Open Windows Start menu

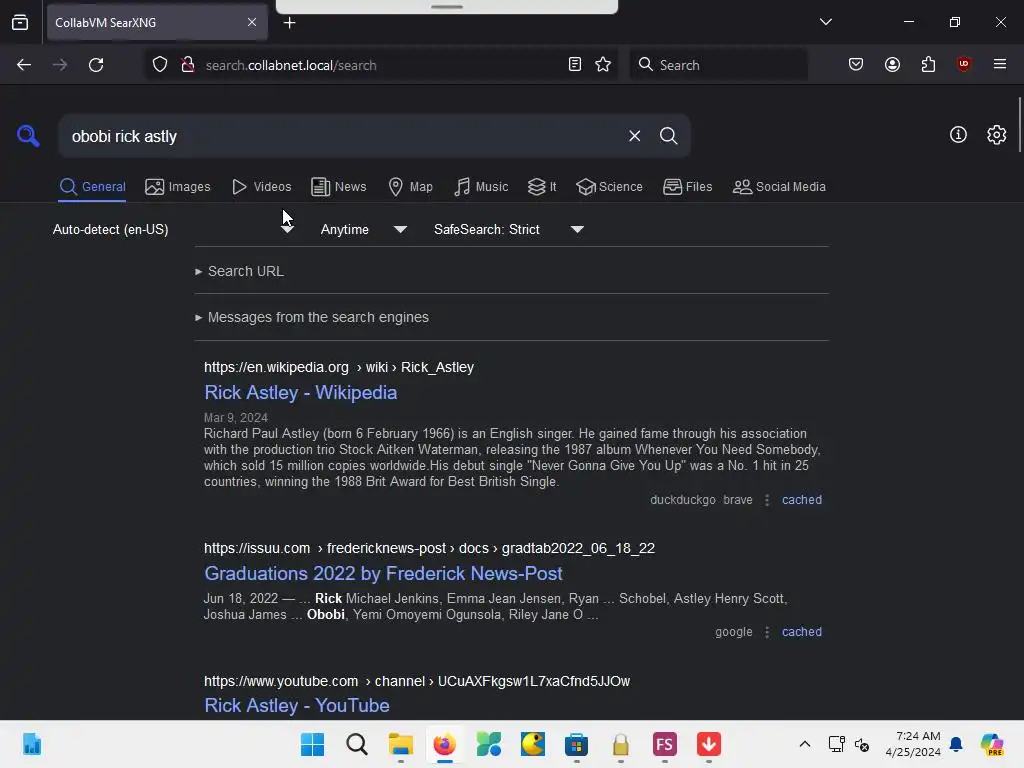click(312, 744)
